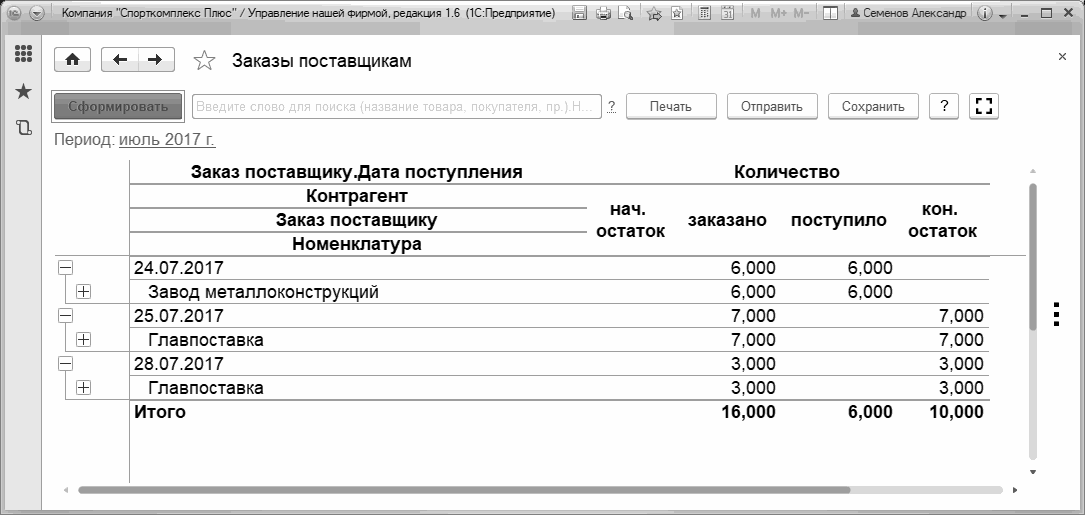
Task: Open the sections grid menu icon
Action: (x=24, y=53)
